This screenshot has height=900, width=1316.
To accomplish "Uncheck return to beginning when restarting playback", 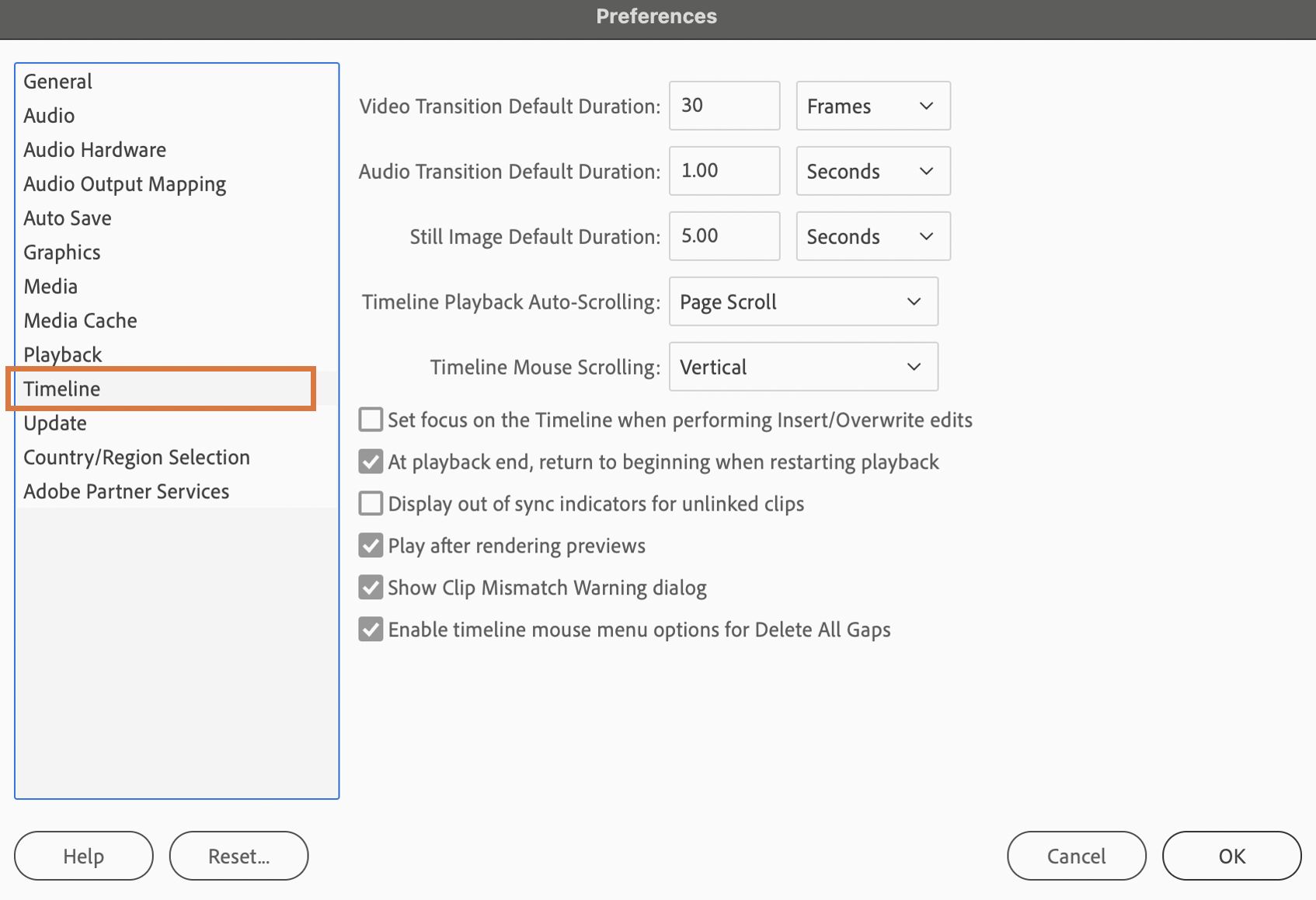I will (371, 462).
